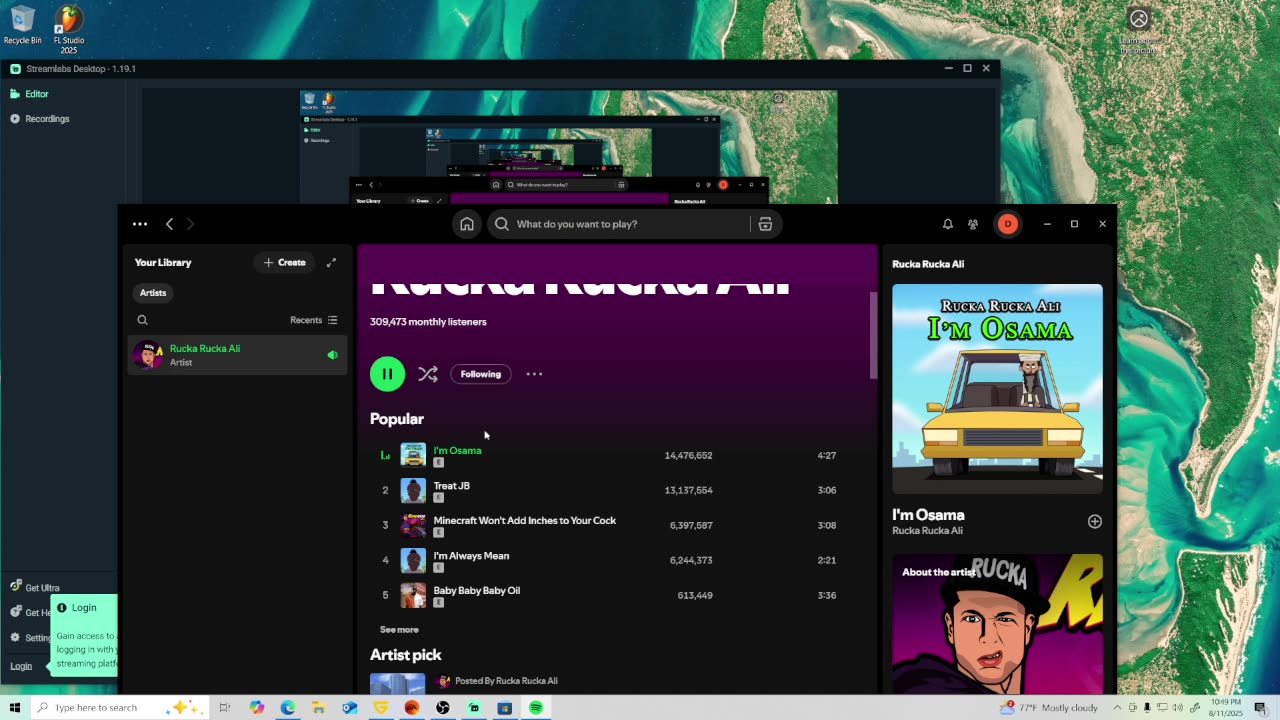Click the I'm Osama album art thumbnail

(x=413, y=455)
